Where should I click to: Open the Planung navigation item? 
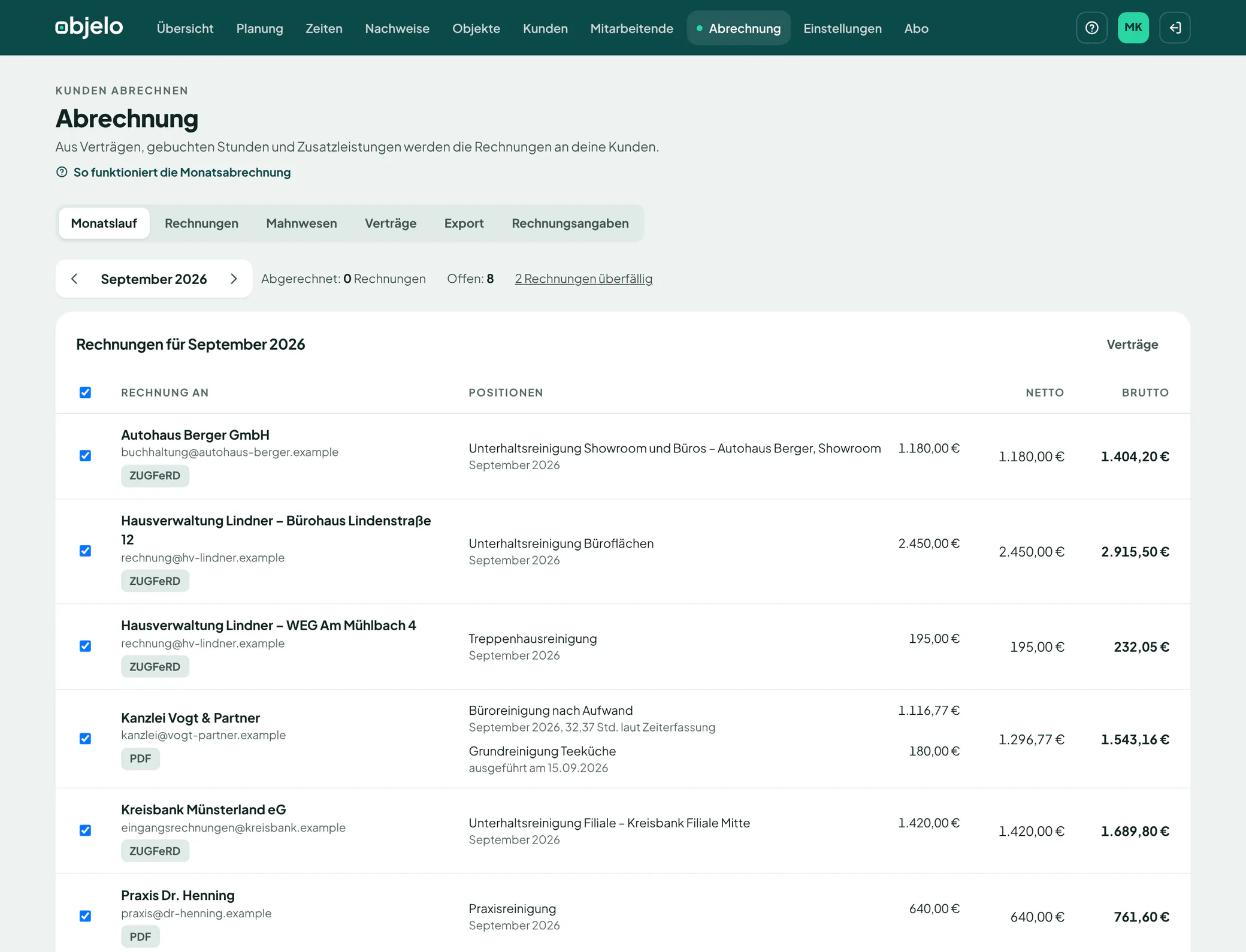pos(259,28)
